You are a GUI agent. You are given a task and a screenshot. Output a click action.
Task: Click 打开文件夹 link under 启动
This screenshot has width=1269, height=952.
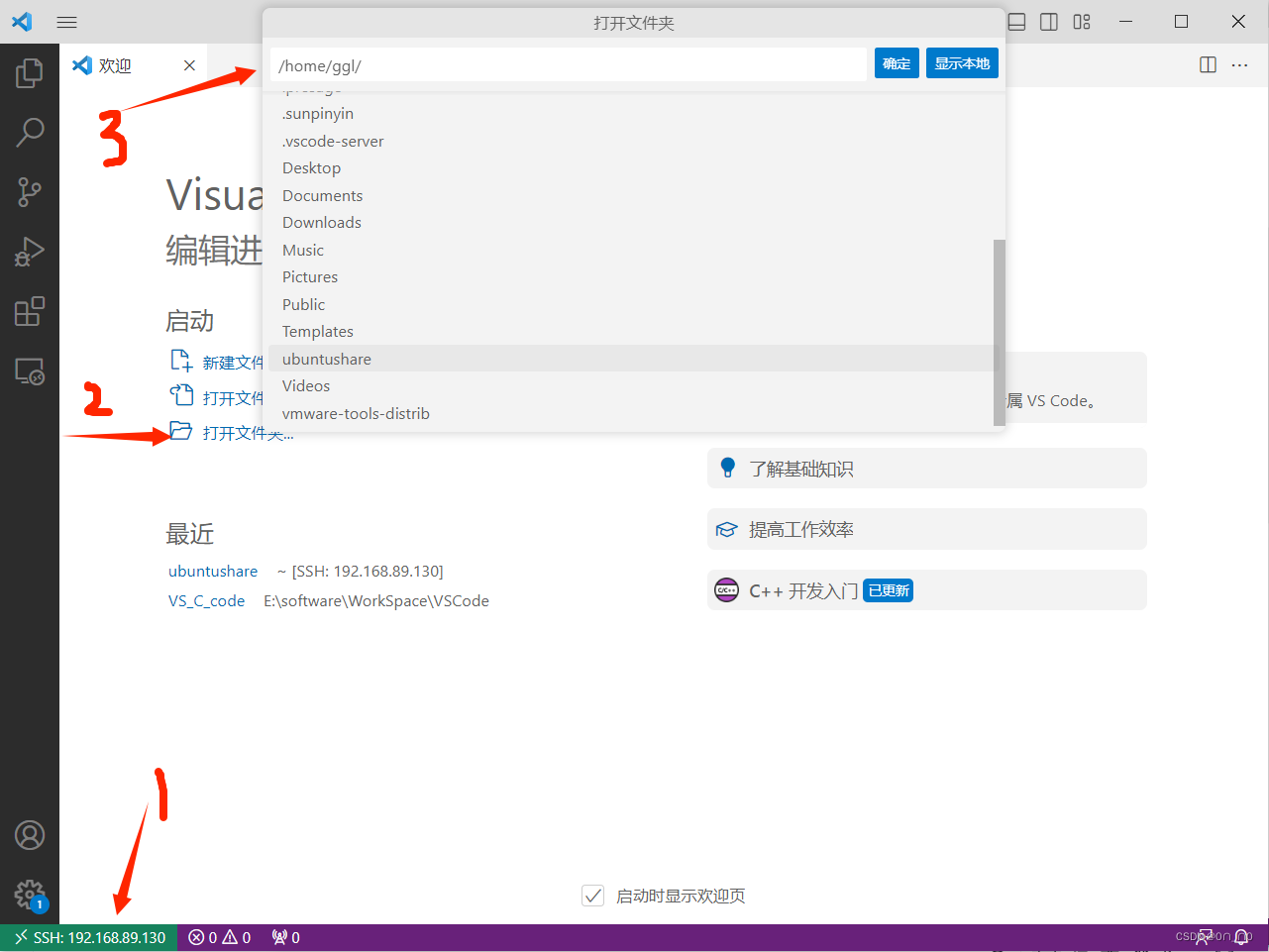point(232,433)
